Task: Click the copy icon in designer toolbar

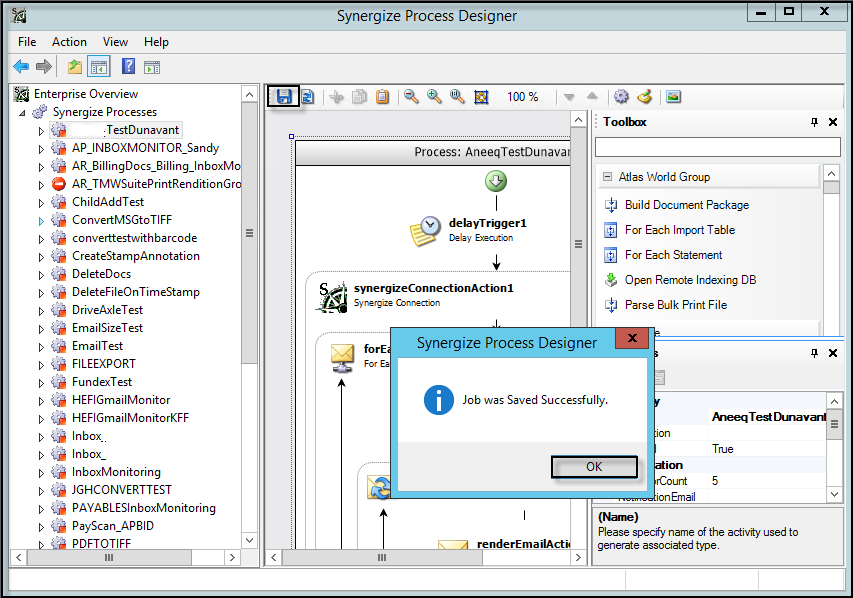Action: click(x=360, y=97)
